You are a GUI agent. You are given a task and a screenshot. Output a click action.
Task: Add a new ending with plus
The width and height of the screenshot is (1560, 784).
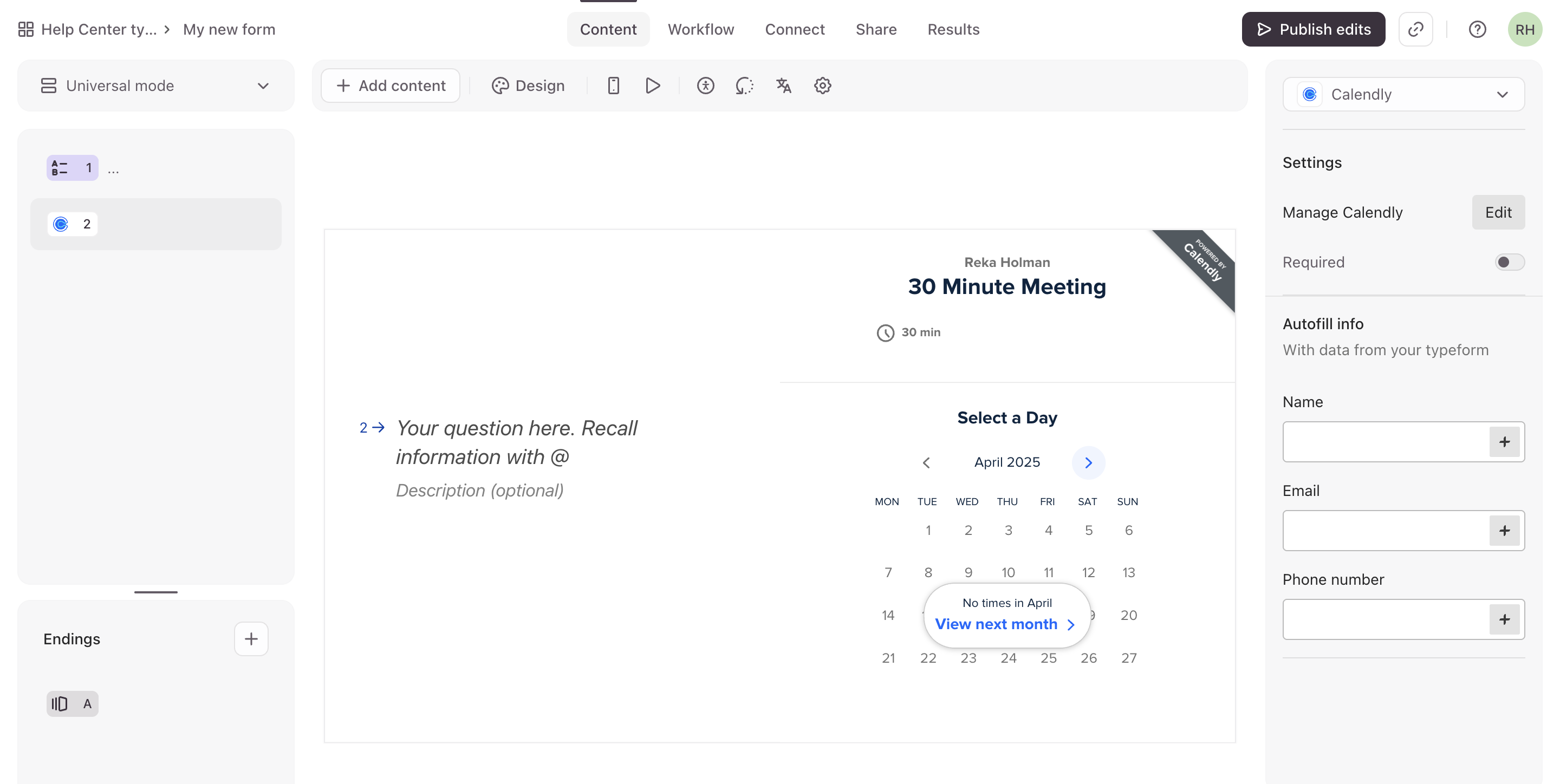251,639
